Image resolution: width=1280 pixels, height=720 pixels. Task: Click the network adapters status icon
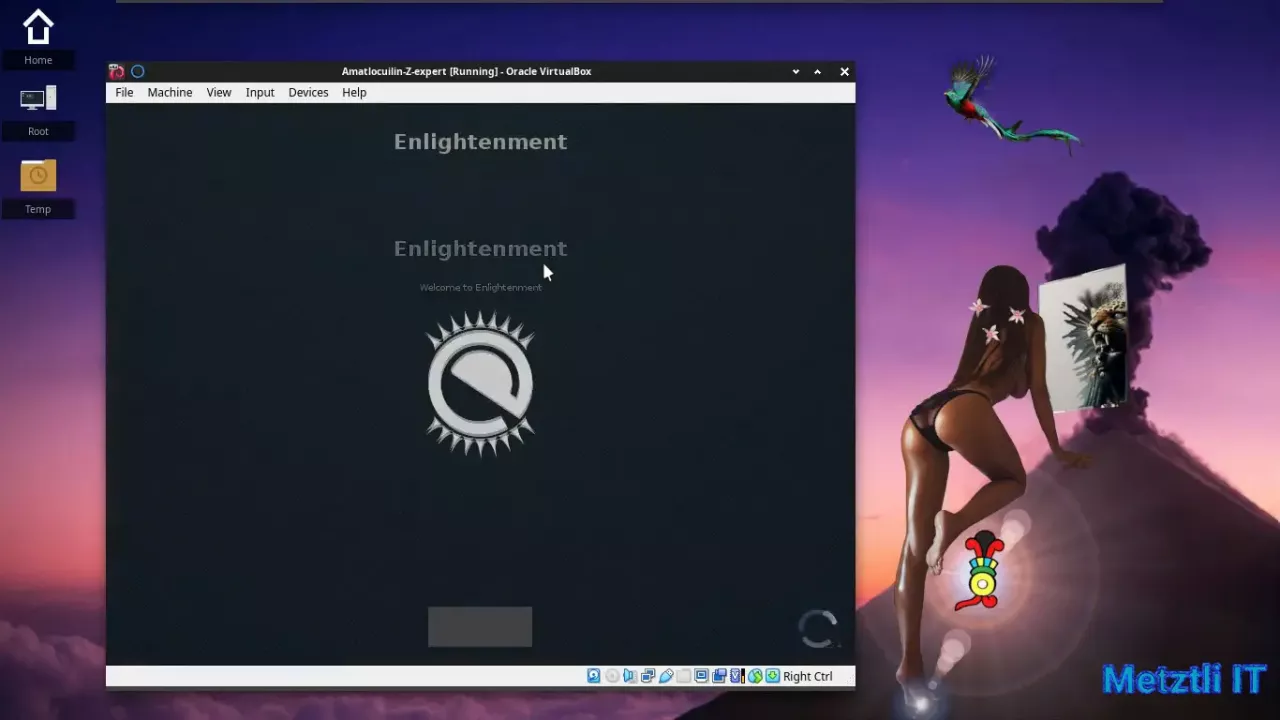pyautogui.click(x=648, y=676)
